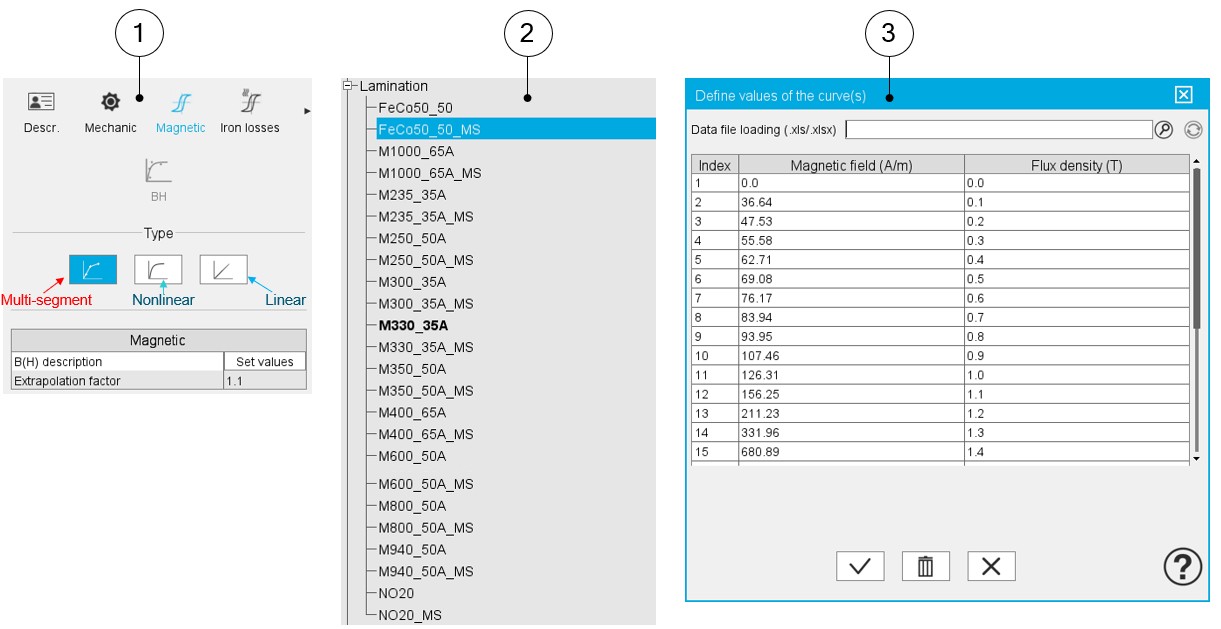Select the Multi-segment curve type

[92, 269]
